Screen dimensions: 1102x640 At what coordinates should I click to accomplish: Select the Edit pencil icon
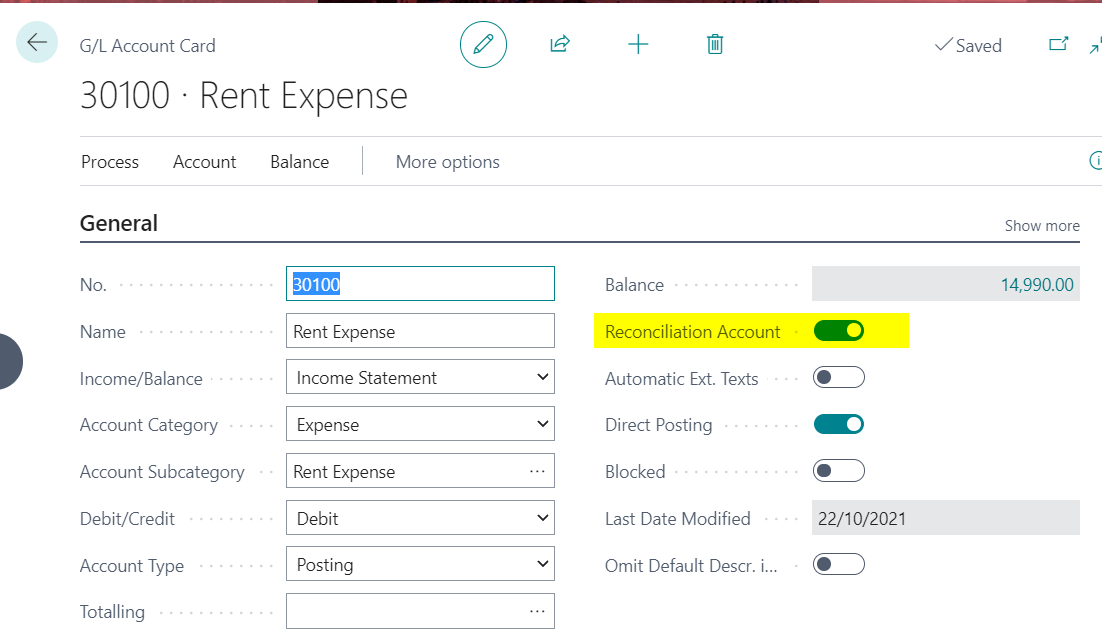[483, 44]
